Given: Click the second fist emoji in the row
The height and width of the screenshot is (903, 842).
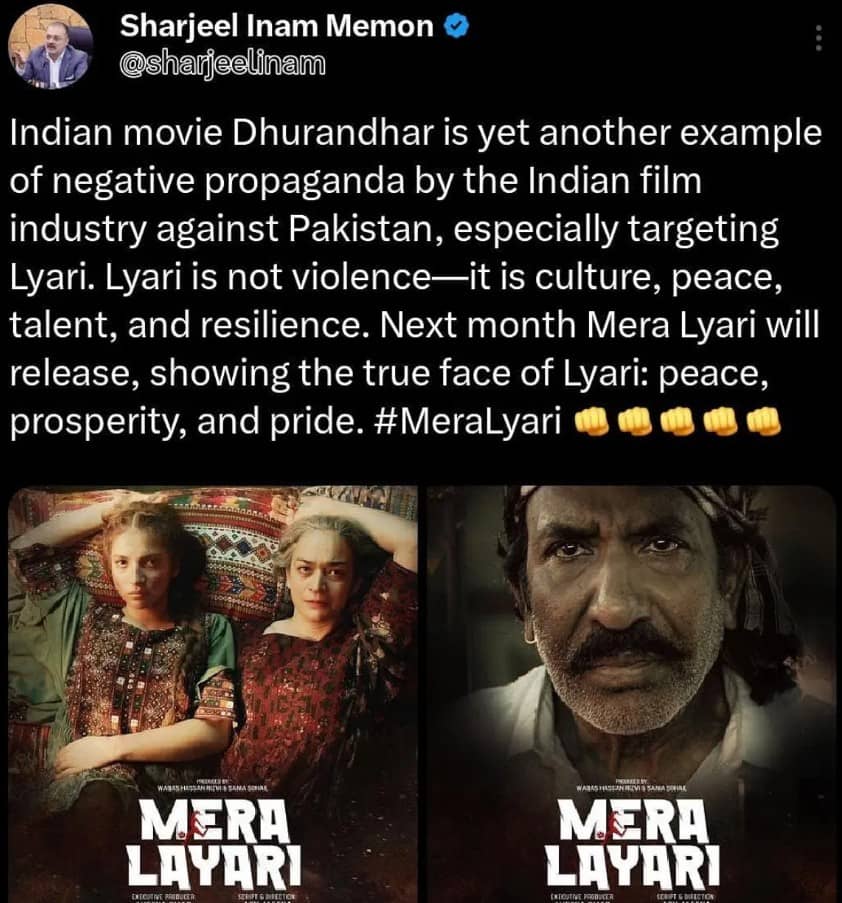Looking at the screenshot, I should pyautogui.click(x=635, y=422).
